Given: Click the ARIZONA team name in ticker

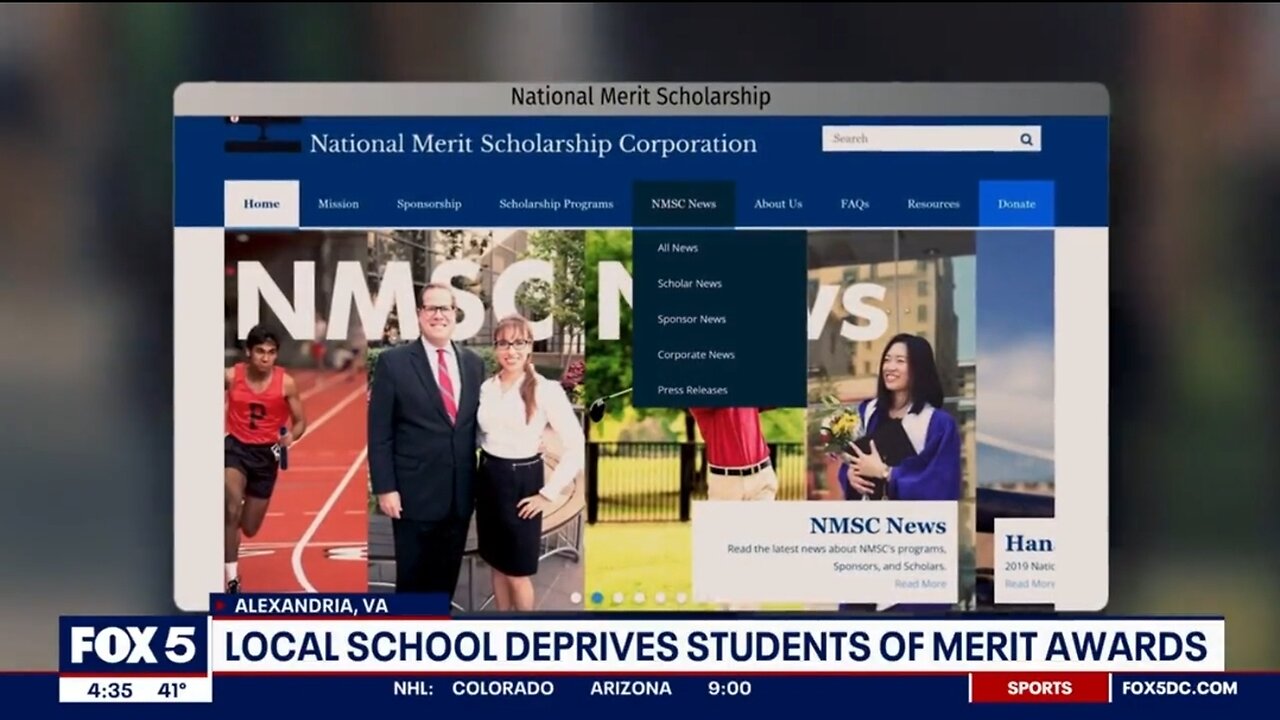Looking at the screenshot, I should click(x=631, y=688).
